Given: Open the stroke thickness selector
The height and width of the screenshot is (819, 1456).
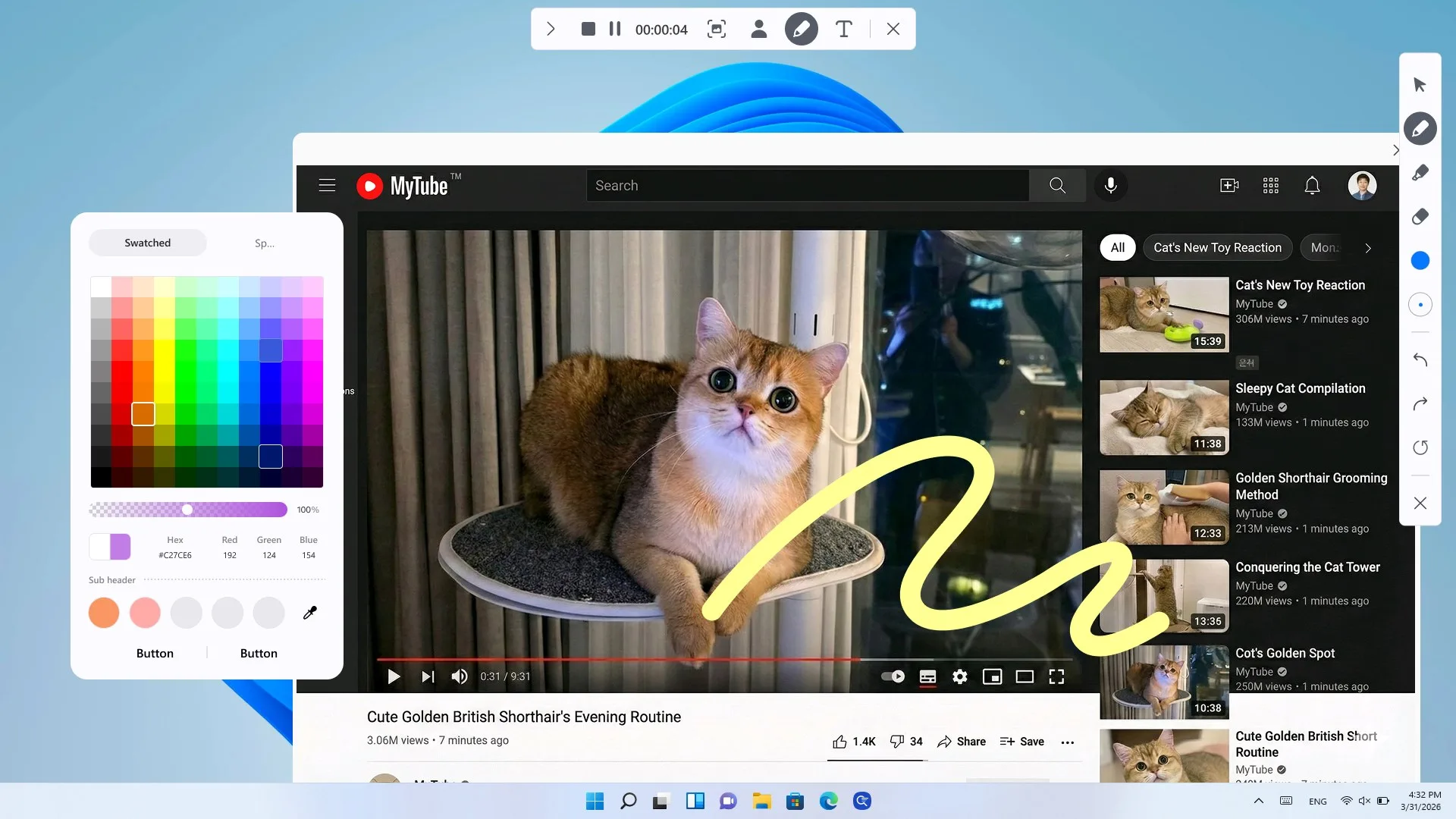Looking at the screenshot, I should click(x=1420, y=305).
